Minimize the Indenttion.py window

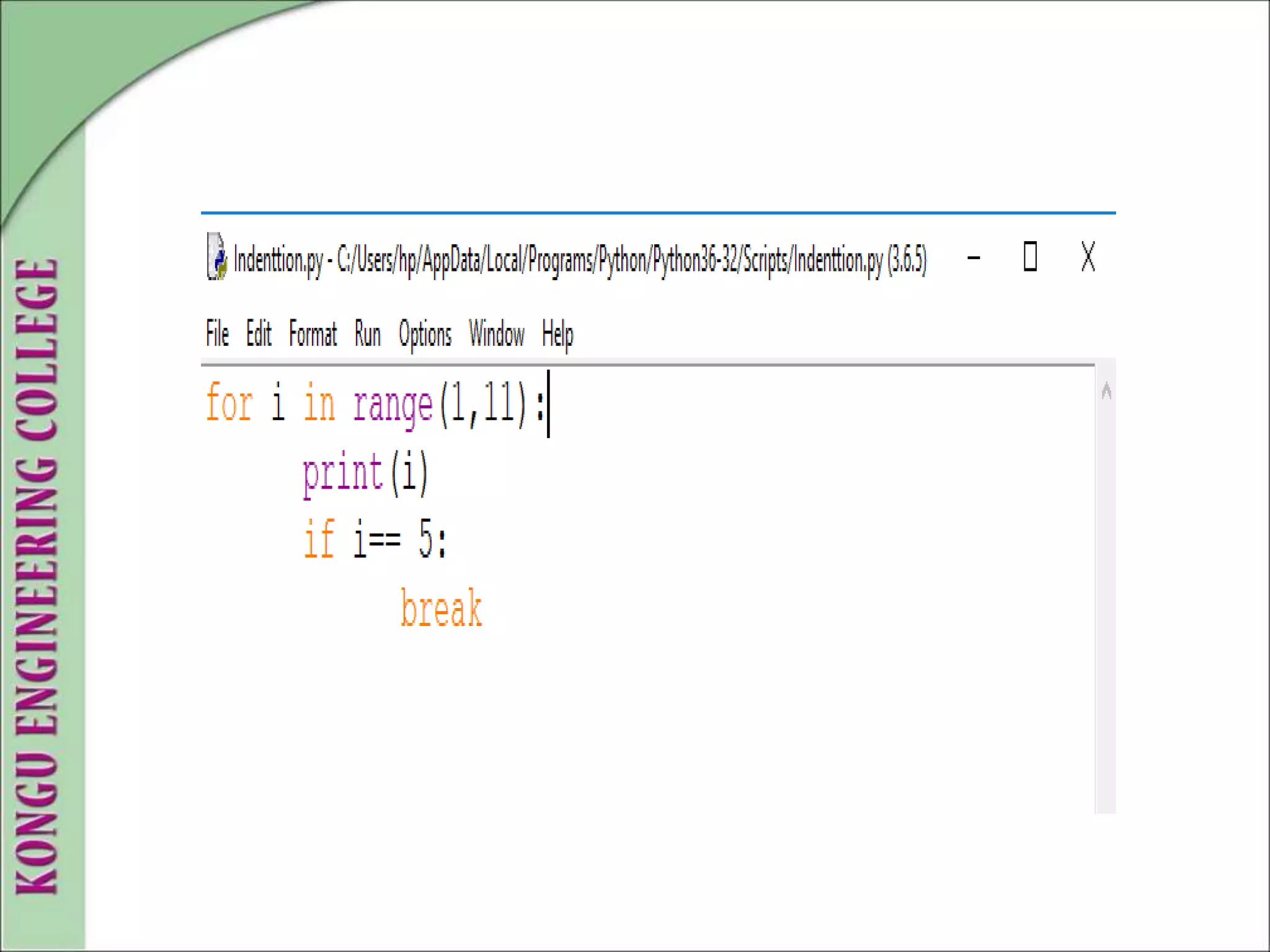[974, 257]
